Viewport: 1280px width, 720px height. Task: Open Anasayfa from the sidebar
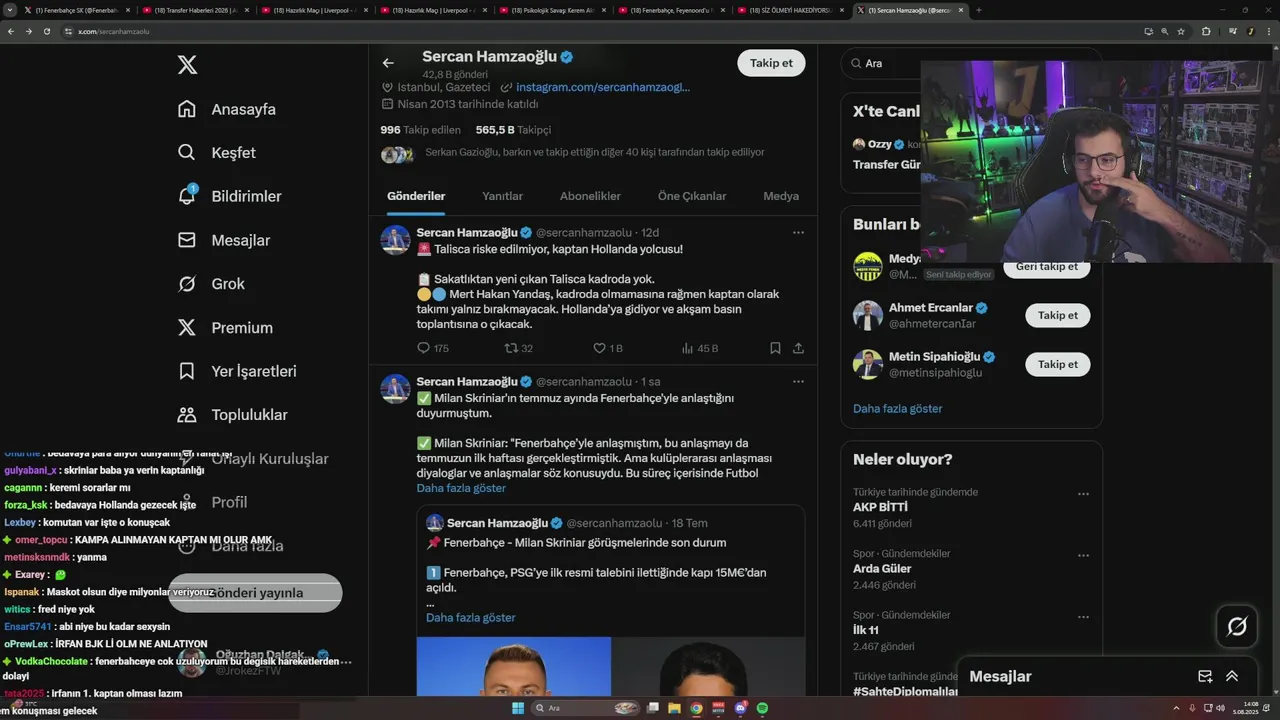(227, 109)
